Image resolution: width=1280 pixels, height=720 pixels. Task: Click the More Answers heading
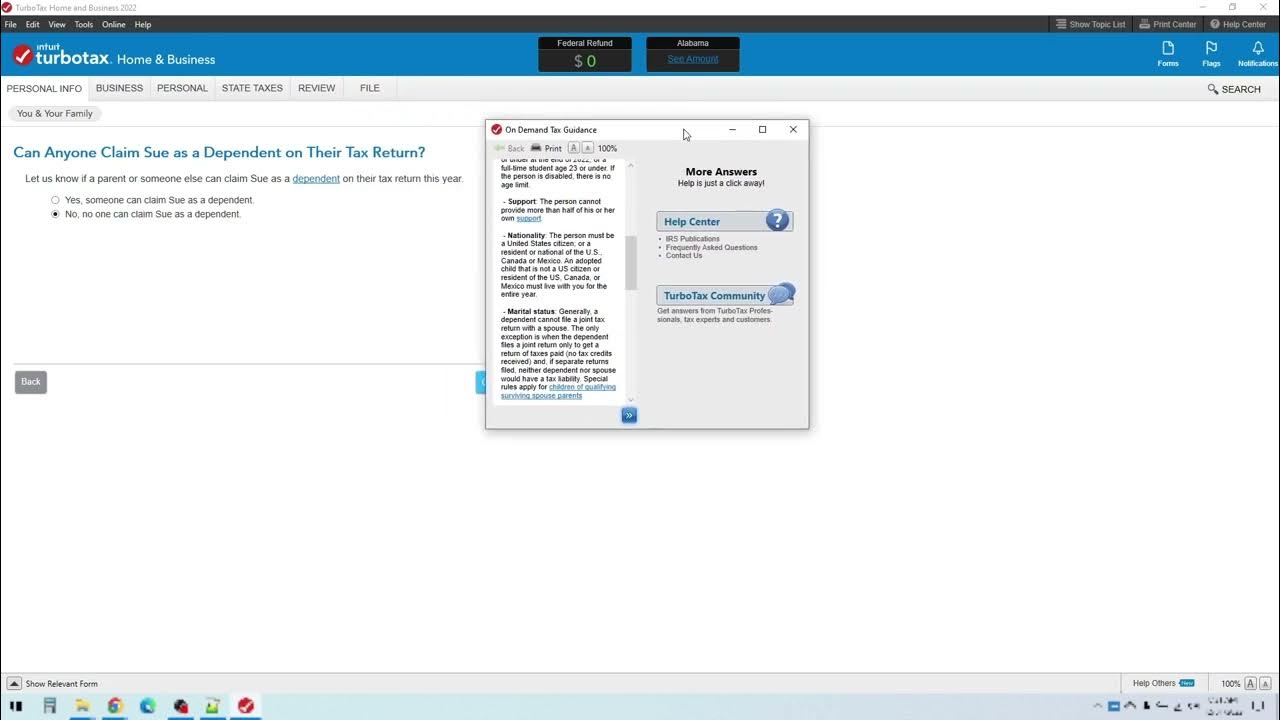[721, 172]
